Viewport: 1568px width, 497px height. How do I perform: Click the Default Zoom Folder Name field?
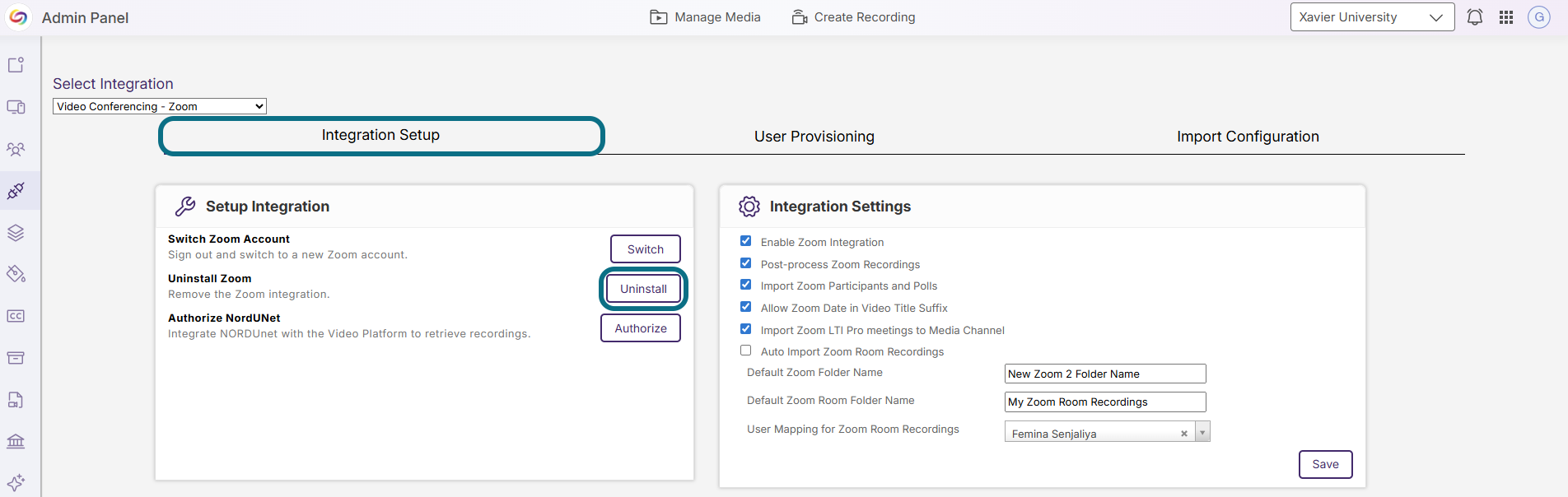[x=1105, y=374]
